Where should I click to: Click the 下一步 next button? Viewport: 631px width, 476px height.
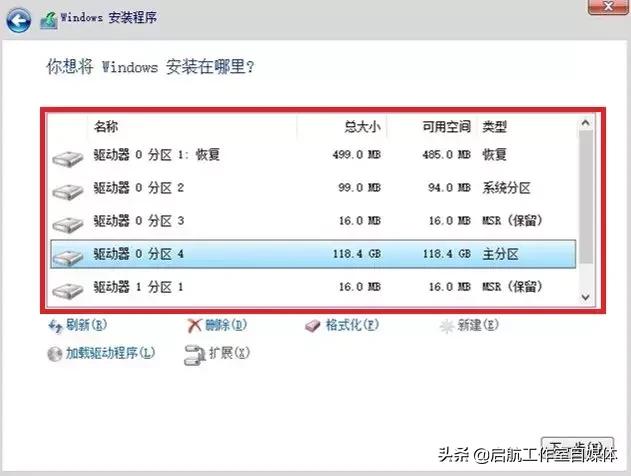(577, 447)
